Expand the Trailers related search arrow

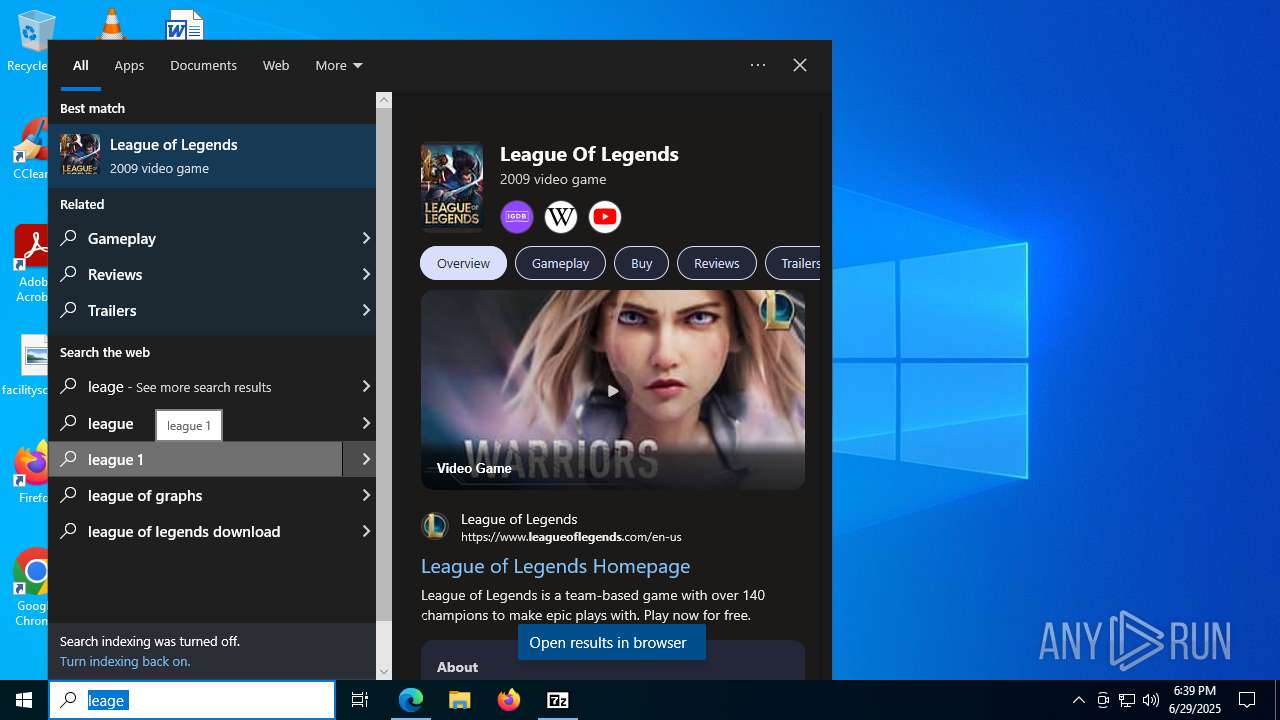[366, 310]
